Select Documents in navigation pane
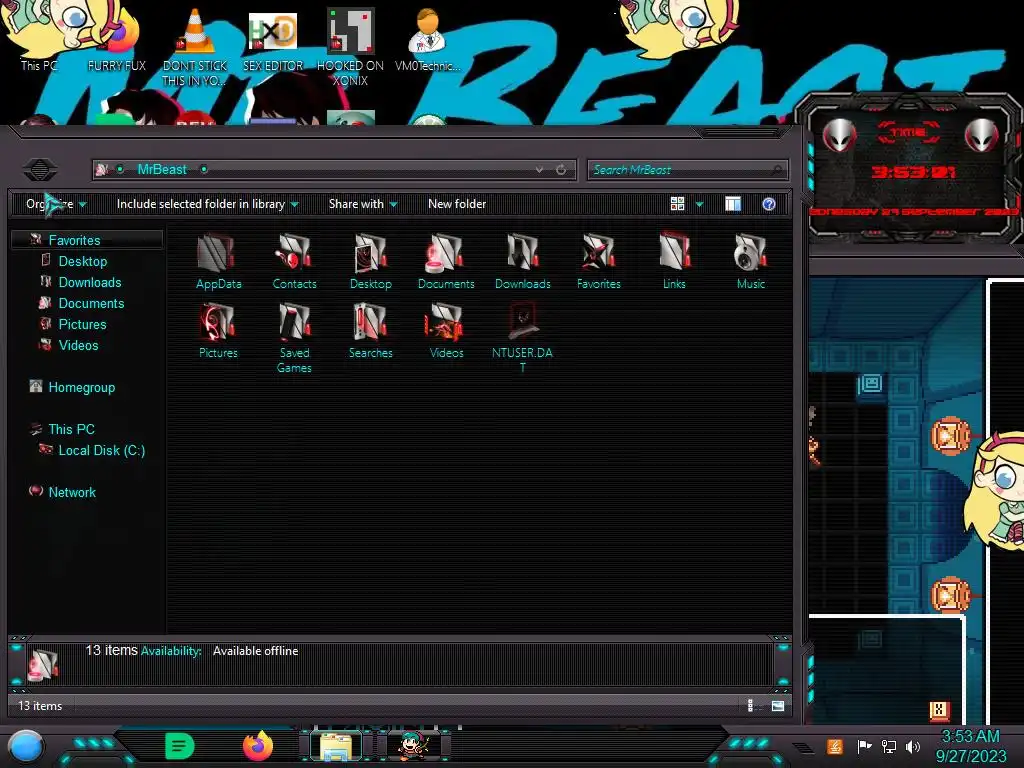1024x768 pixels. [91, 303]
